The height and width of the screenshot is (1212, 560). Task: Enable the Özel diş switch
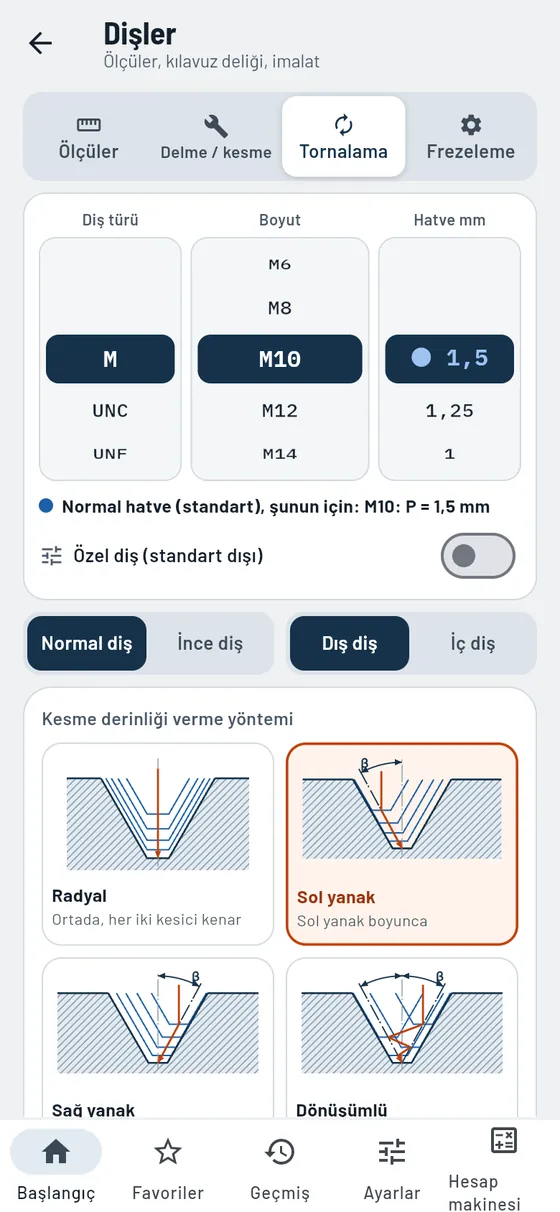pyautogui.click(x=478, y=556)
